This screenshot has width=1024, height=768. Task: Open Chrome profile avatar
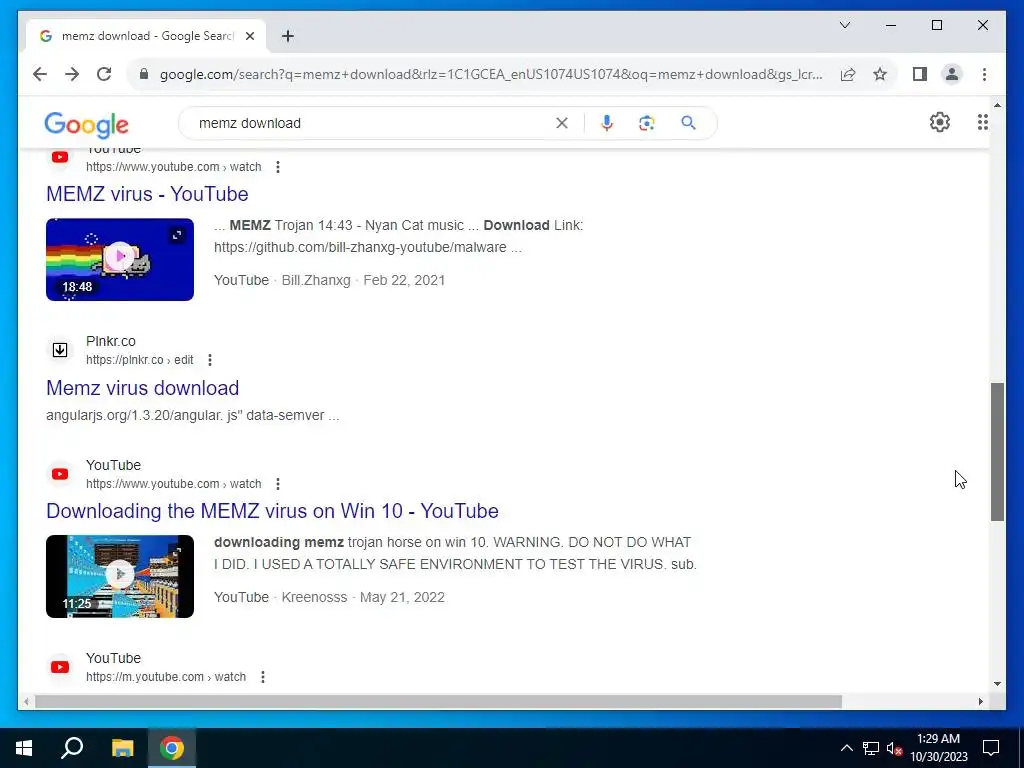tap(952, 74)
